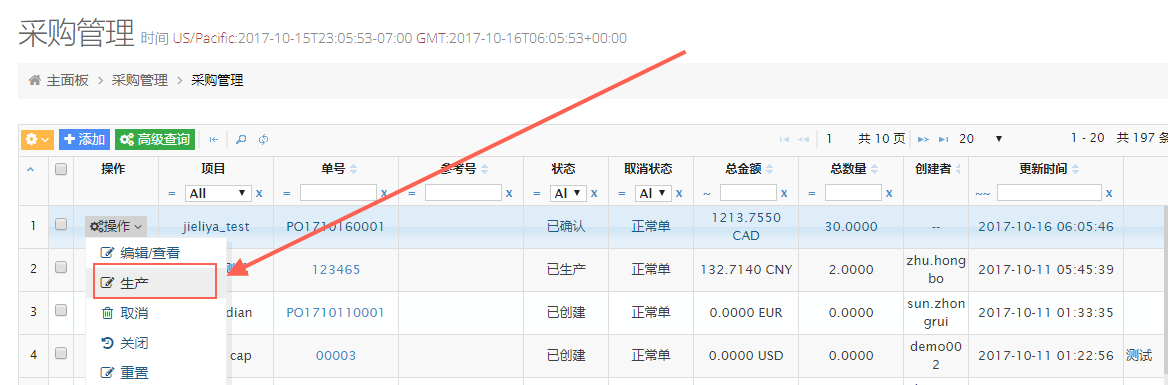1168x385 pixels.
Task: Go to the last page pager icon
Action: point(943,139)
